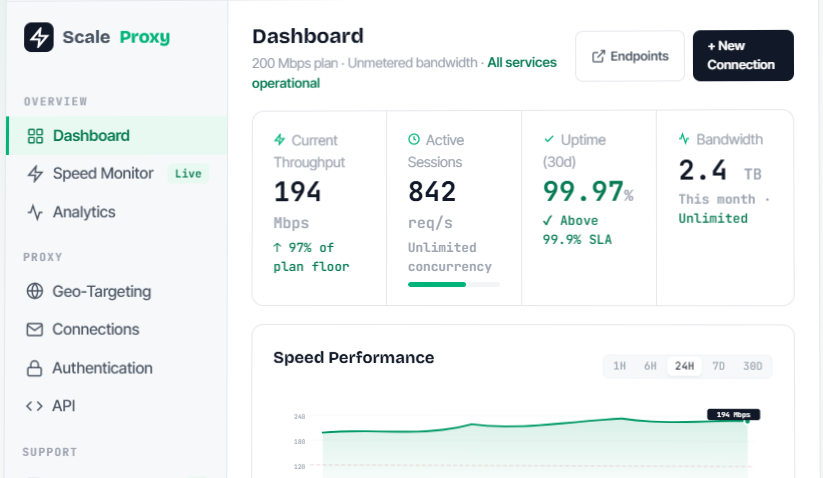This screenshot has height=478, width=823.
Task: Click the Connections envelope icon
Action: pyautogui.click(x=35, y=330)
